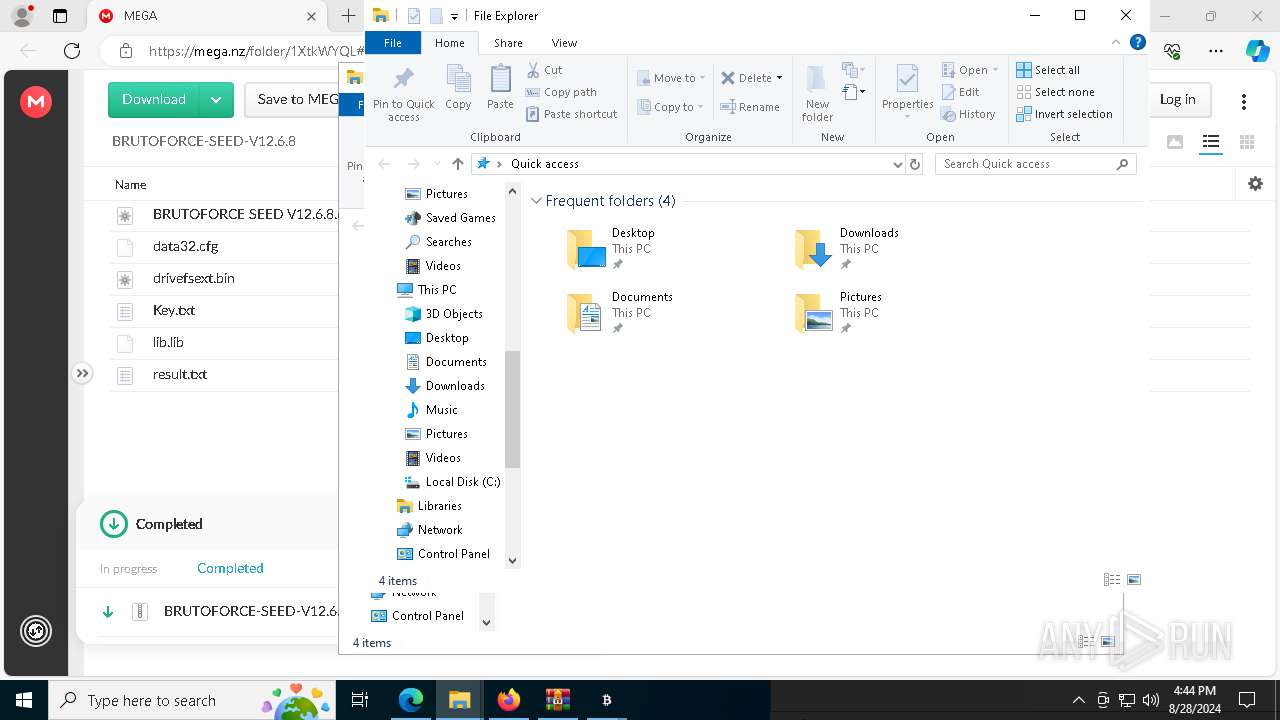Expand the address bar history dropdown
Screen dimensions: 1280x720
(x=897, y=164)
